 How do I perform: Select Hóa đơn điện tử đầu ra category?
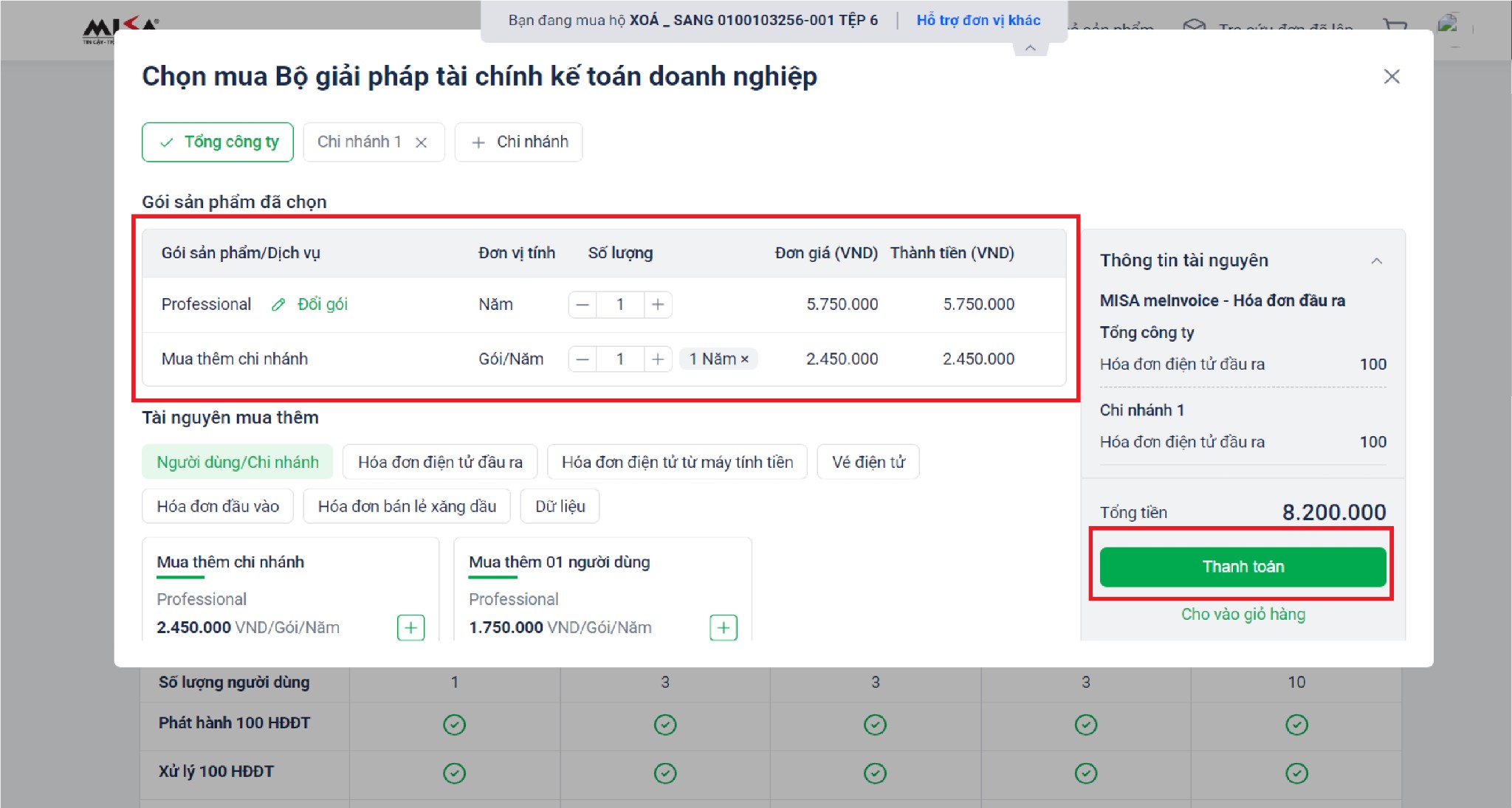440,463
